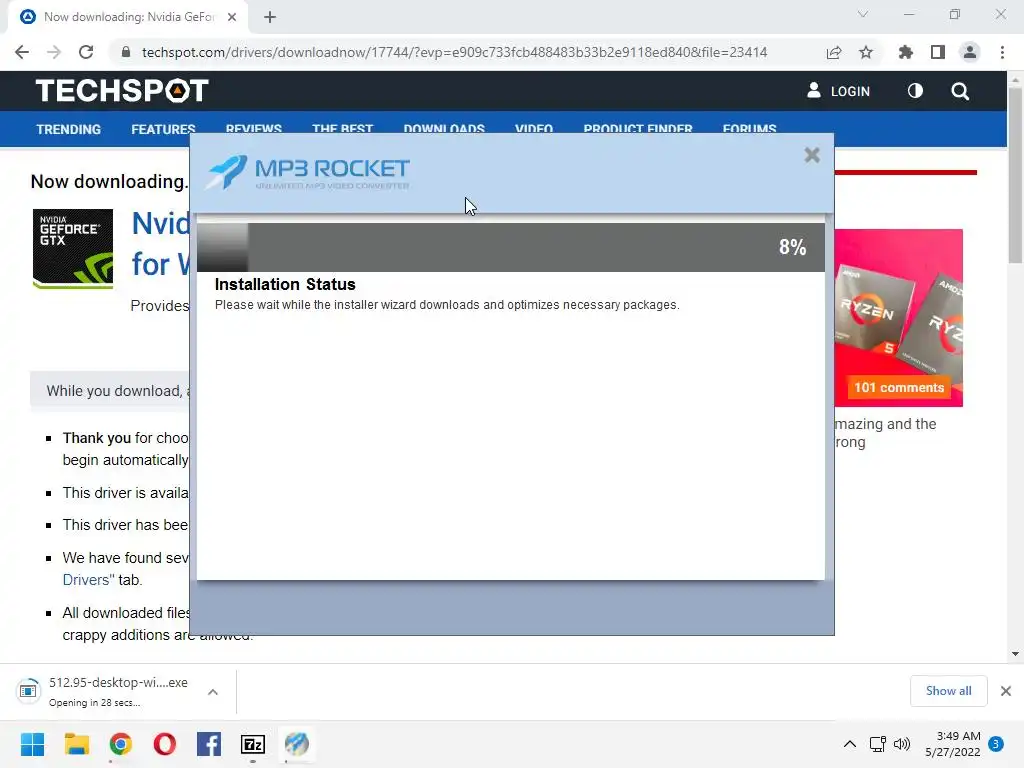This screenshot has height=768, width=1024.
Task: Open a new browser tab
Action: tap(270, 17)
